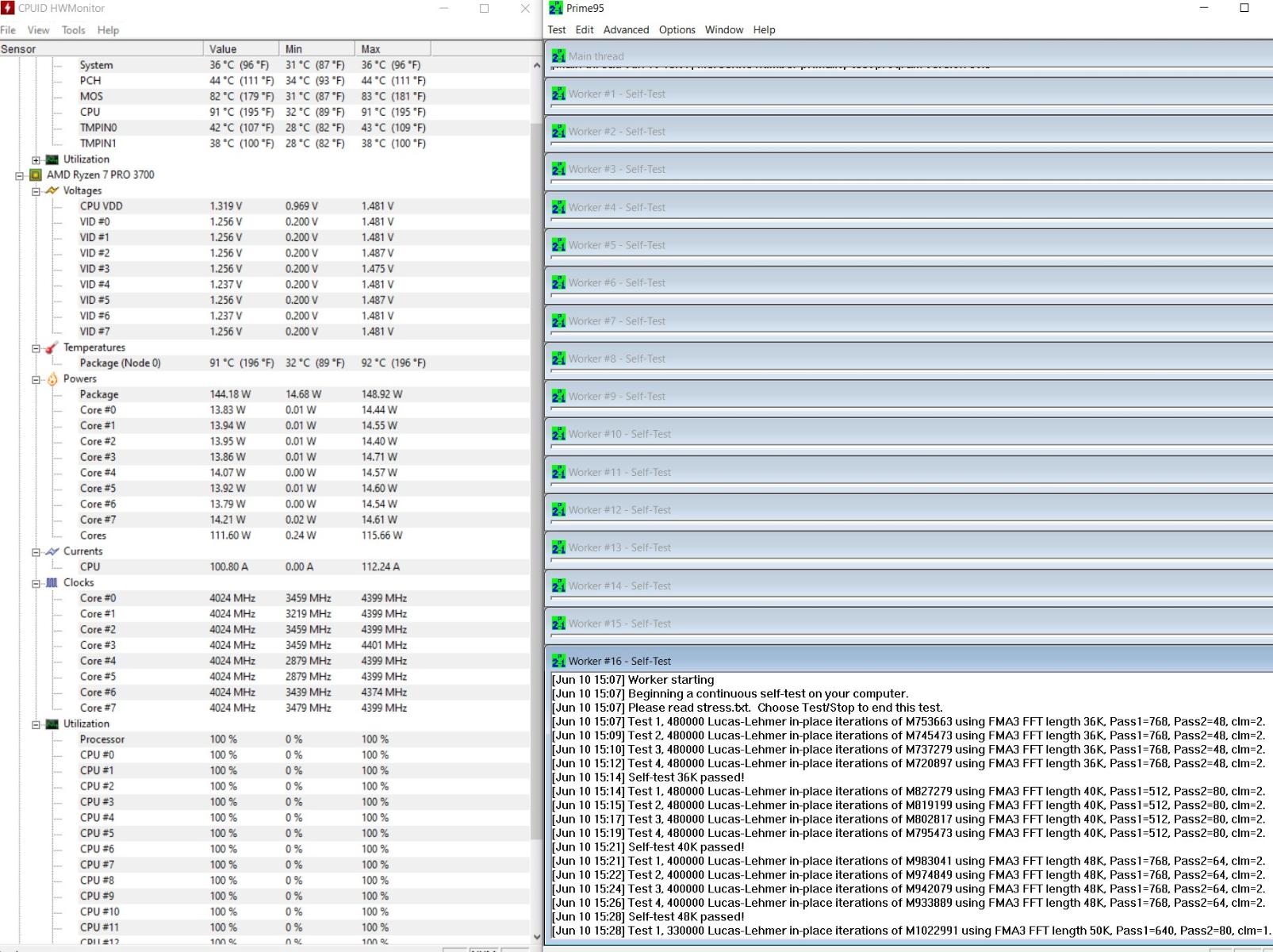Click the Temperatures thermometer icon

point(52,347)
